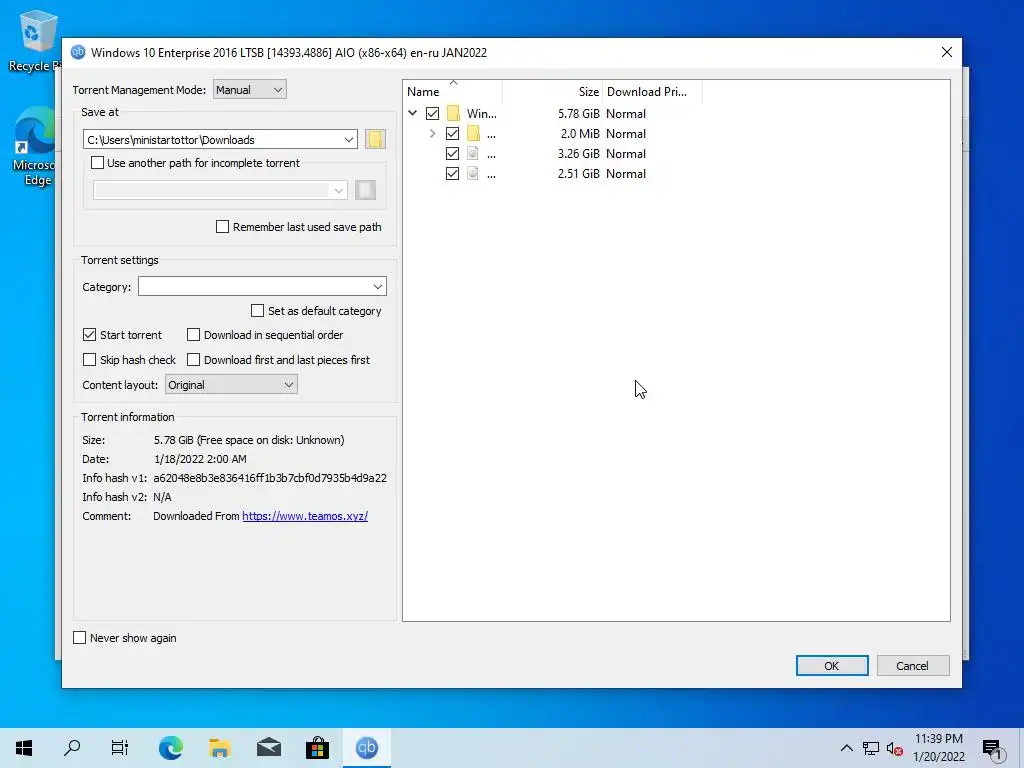The width and height of the screenshot is (1024, 768).
Task: Browse for save folder with yellow folder icon
Action: click(375, 139)
